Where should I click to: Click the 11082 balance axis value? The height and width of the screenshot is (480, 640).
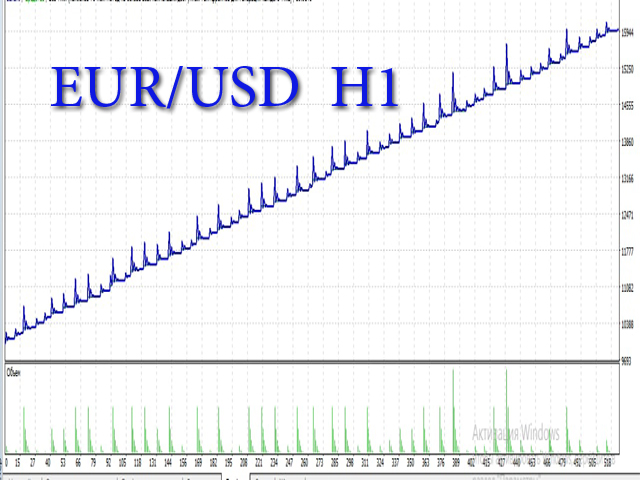628,288
